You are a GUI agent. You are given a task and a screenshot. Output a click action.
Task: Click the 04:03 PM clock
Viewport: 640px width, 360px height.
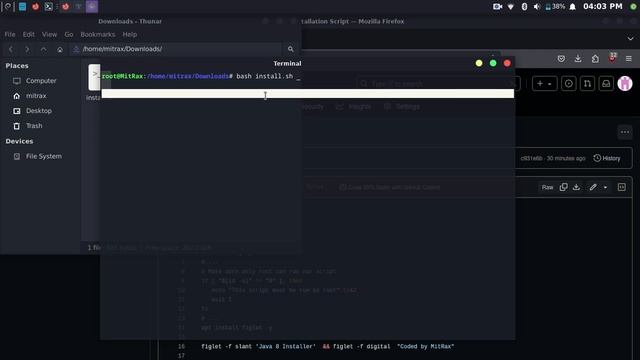pyautogui.click(x=603, y=7)
